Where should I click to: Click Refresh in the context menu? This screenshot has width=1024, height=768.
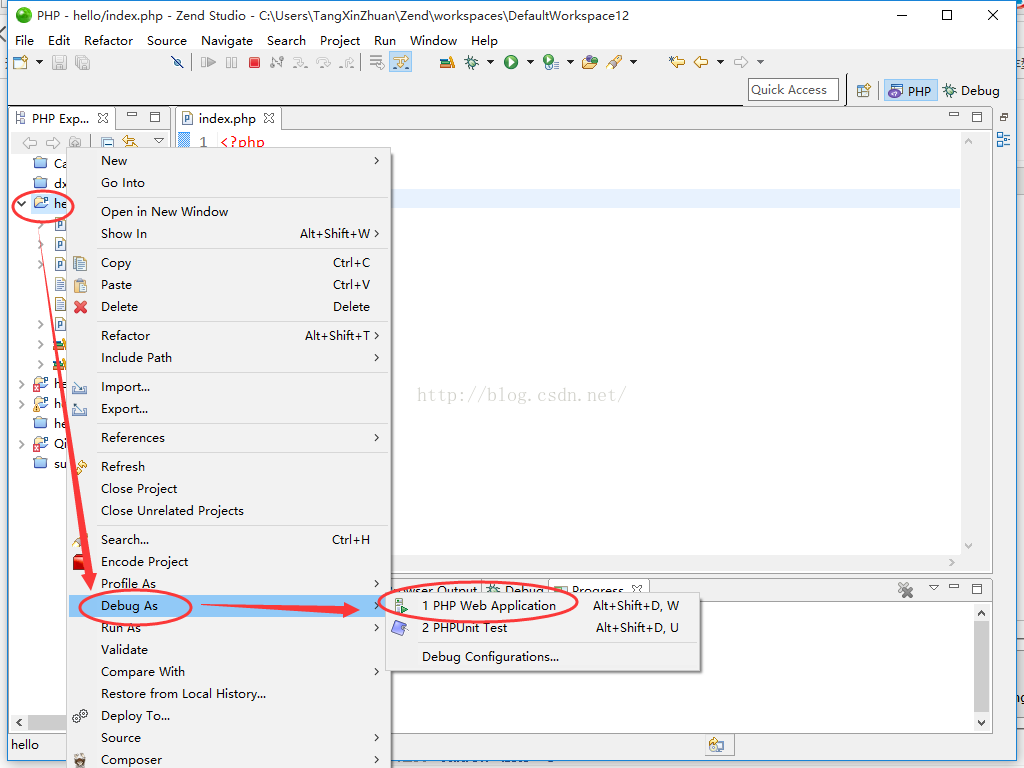[x=229, y=467]
